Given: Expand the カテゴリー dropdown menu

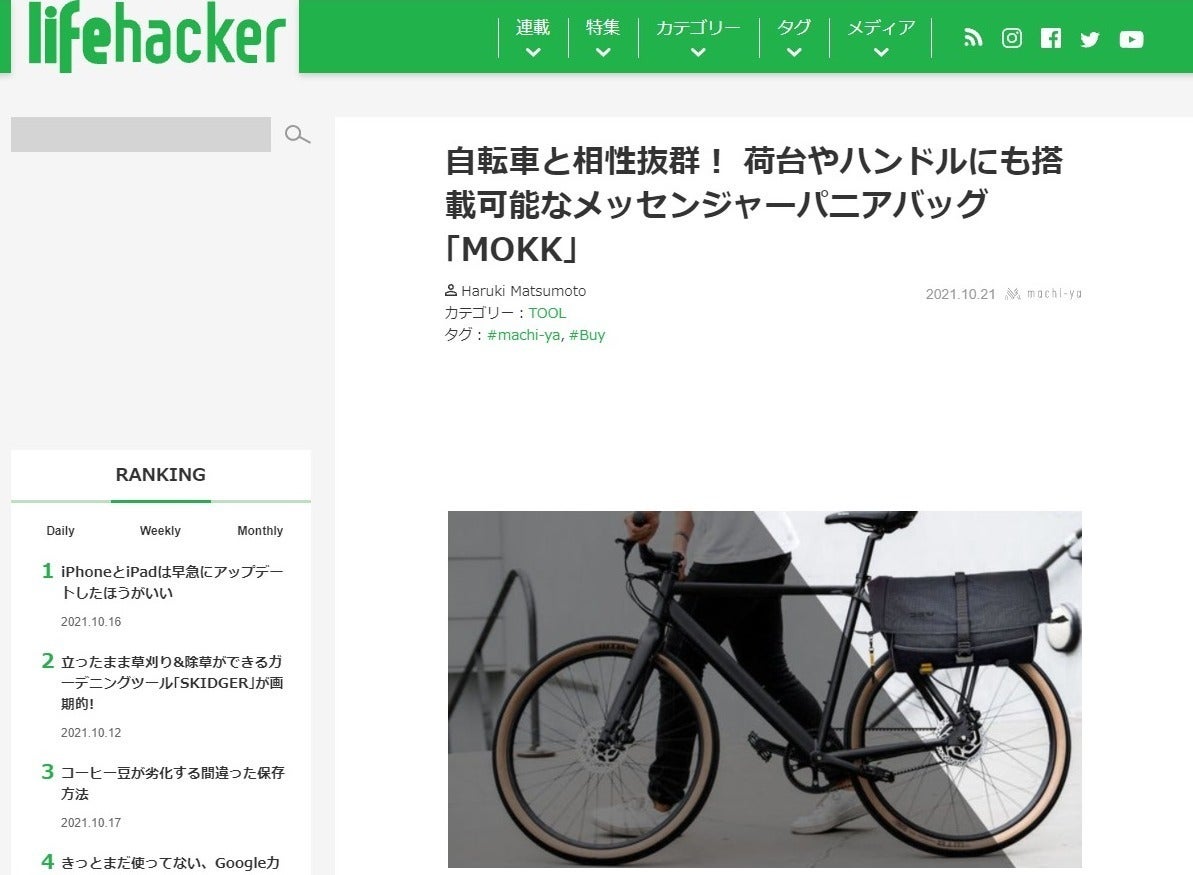Looking at the screenshot, I should coord(698,37).
